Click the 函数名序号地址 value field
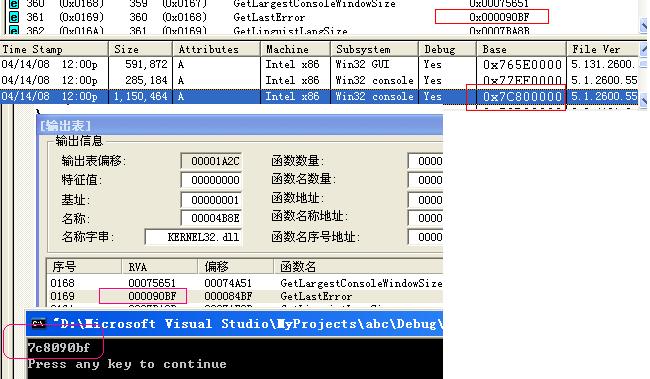The height and width of the screenshot is (379, 650). click(425, 237)
